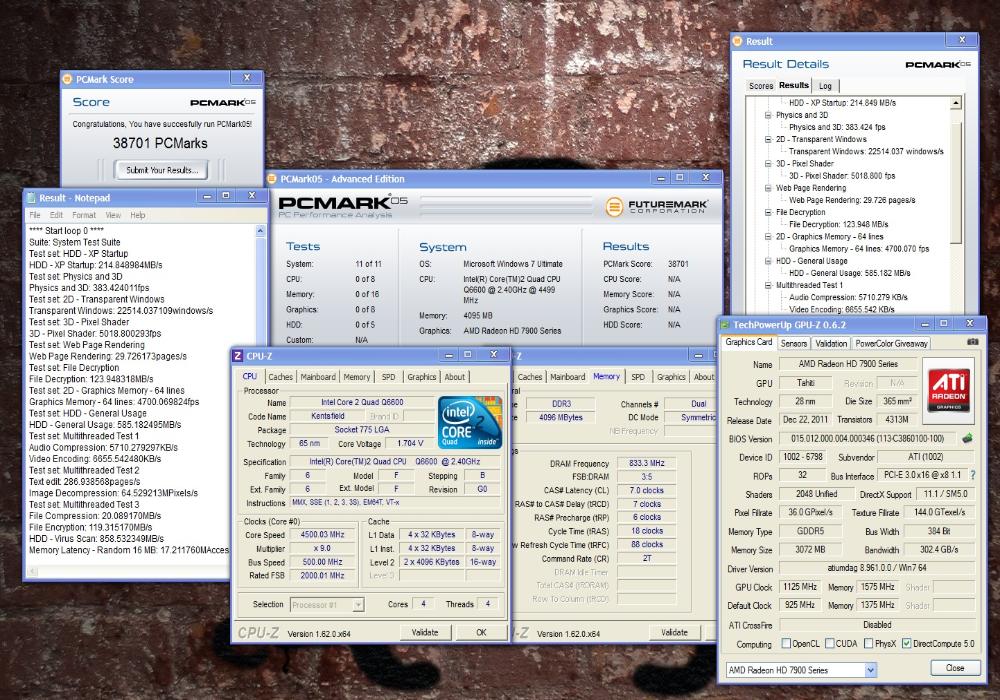Screen dimensions: 1000x700
Task: Open the Memory tab in the front CPU-Z window
Action: point(357,377)
